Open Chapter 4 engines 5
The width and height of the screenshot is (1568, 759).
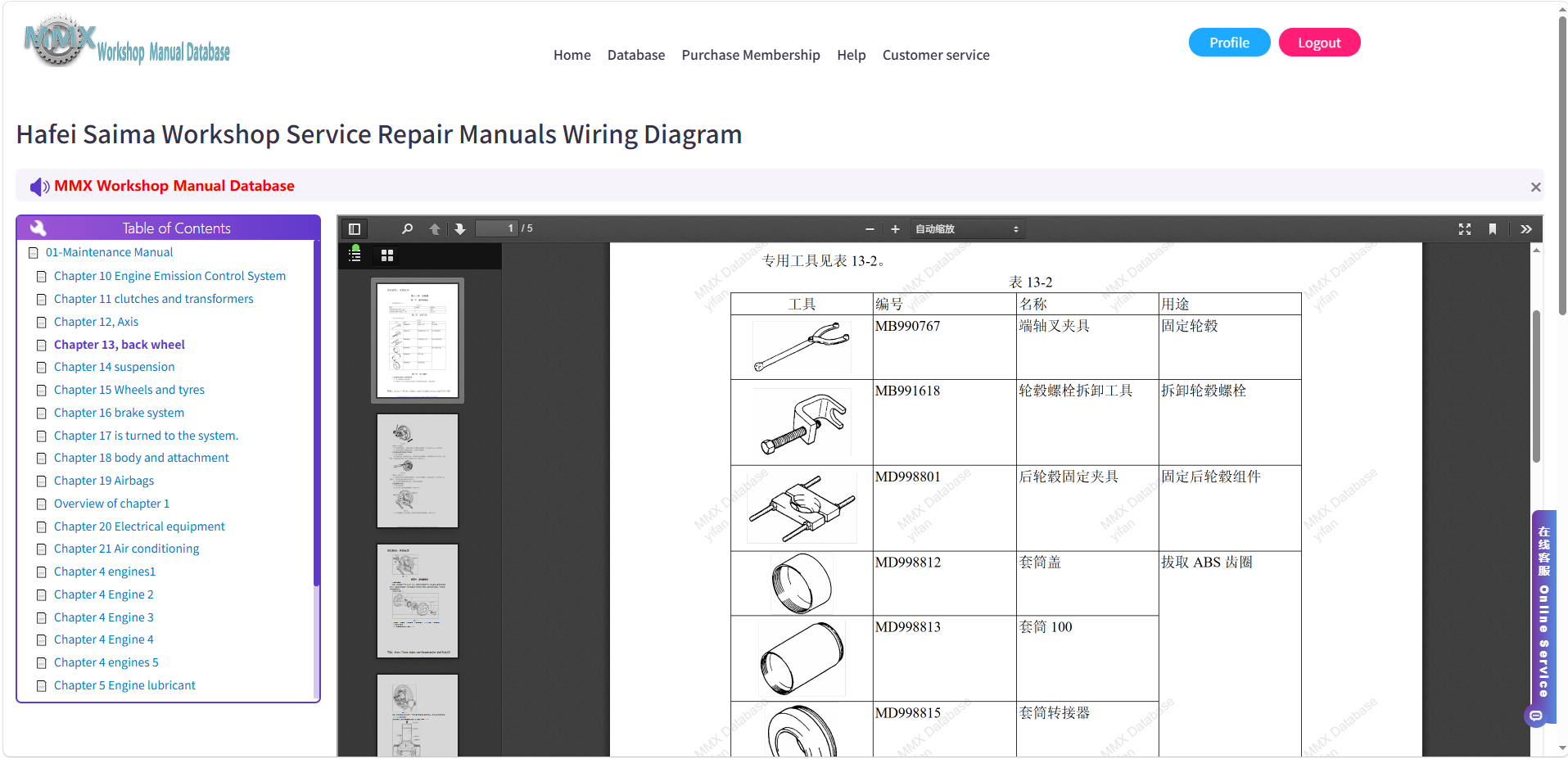(x=106, y=663)
